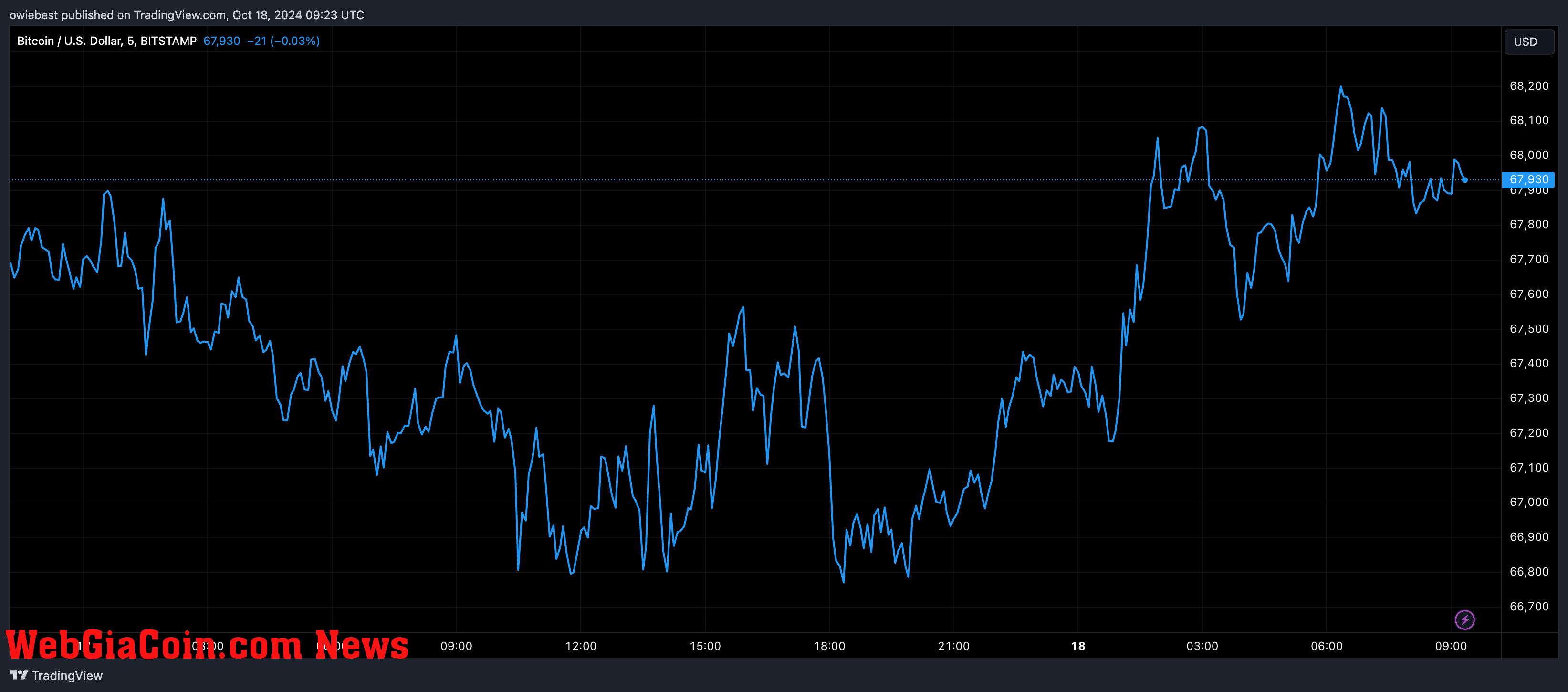Click the 03:00 label right of date 18
This screenshot has width=1568, height=692.
[x=1202, y=646]
